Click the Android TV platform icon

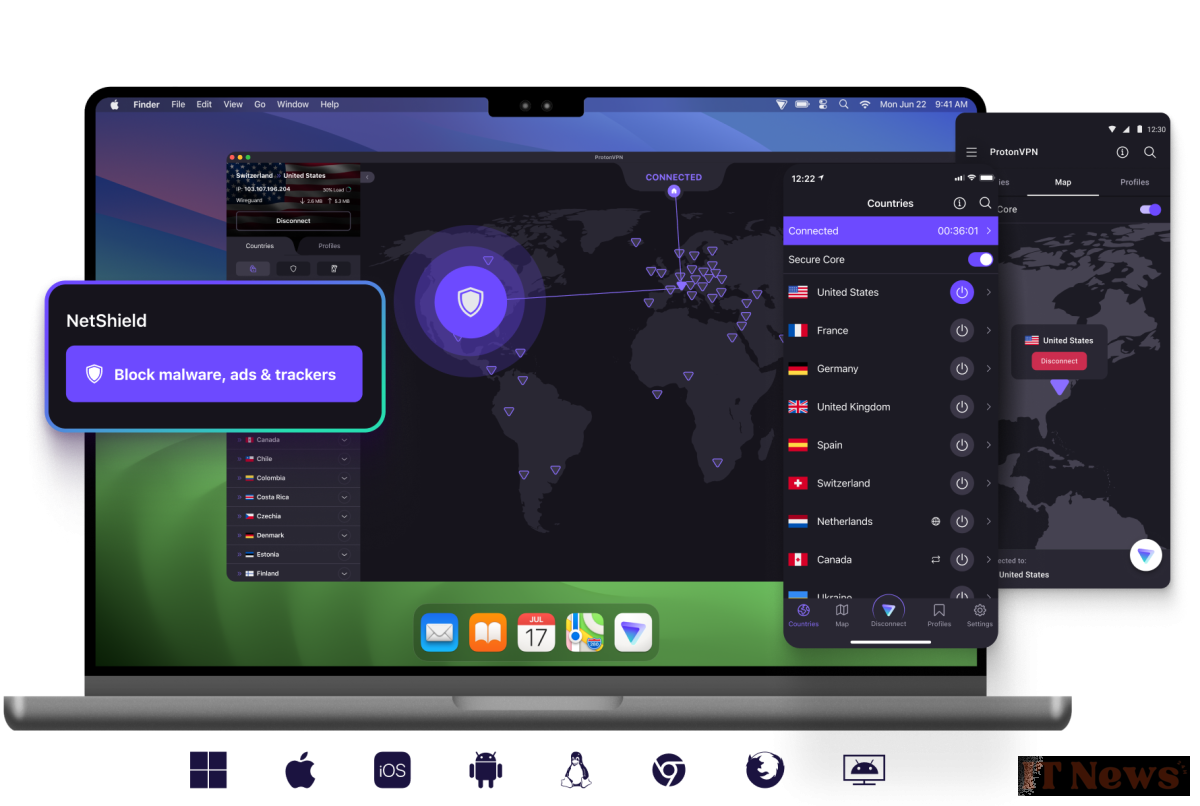[864, 769]
